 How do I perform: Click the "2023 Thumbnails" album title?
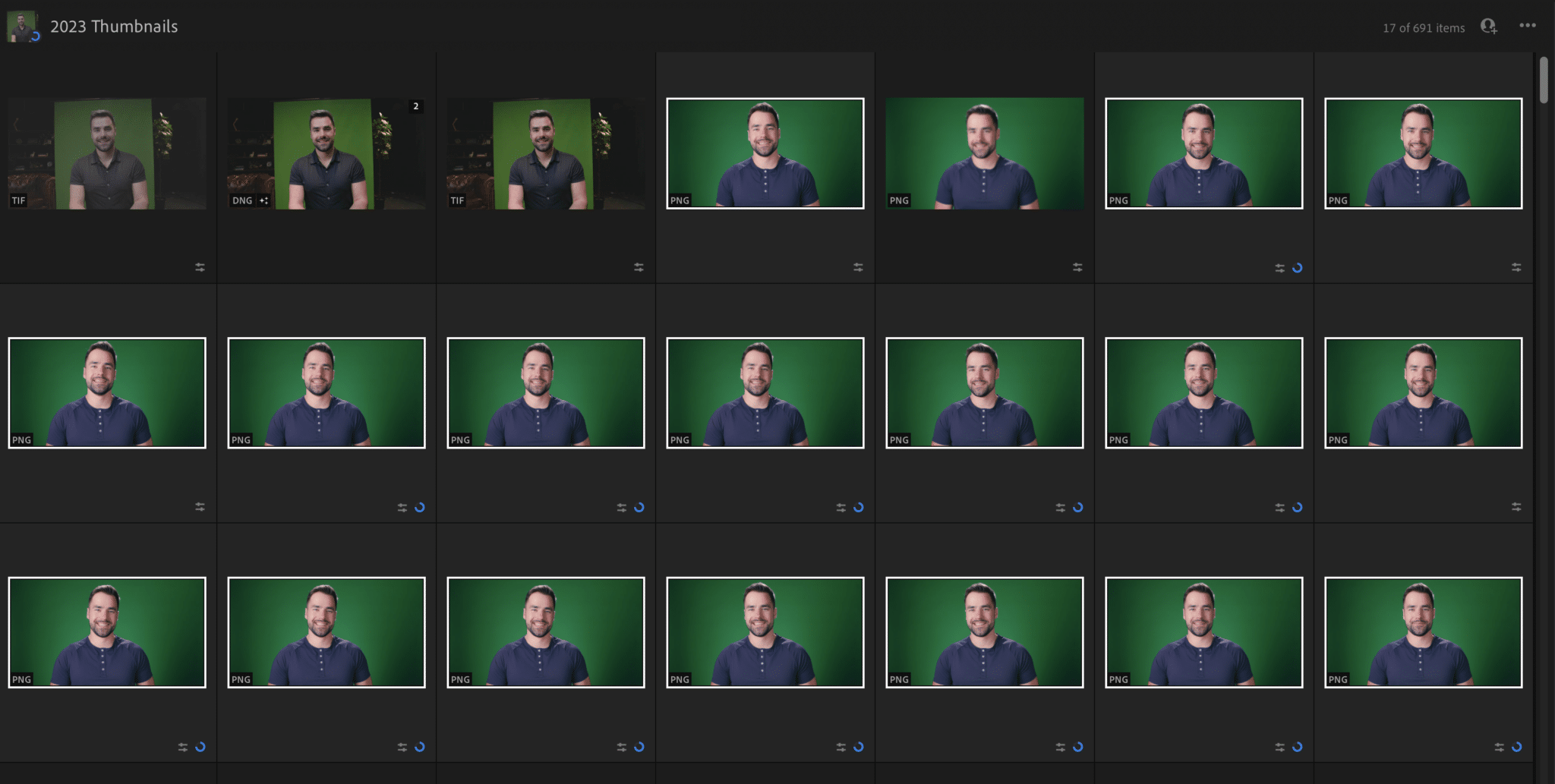coord(115,25)
